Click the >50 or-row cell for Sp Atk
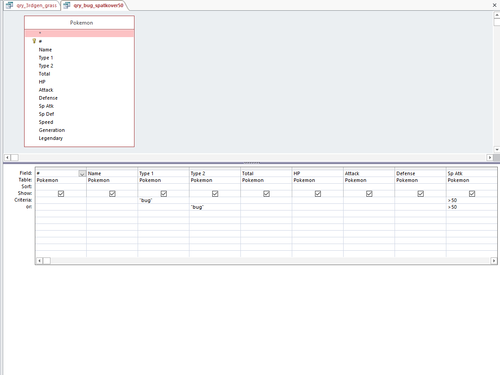This screenshot has height=375, width=500. (x=472, y=207)
